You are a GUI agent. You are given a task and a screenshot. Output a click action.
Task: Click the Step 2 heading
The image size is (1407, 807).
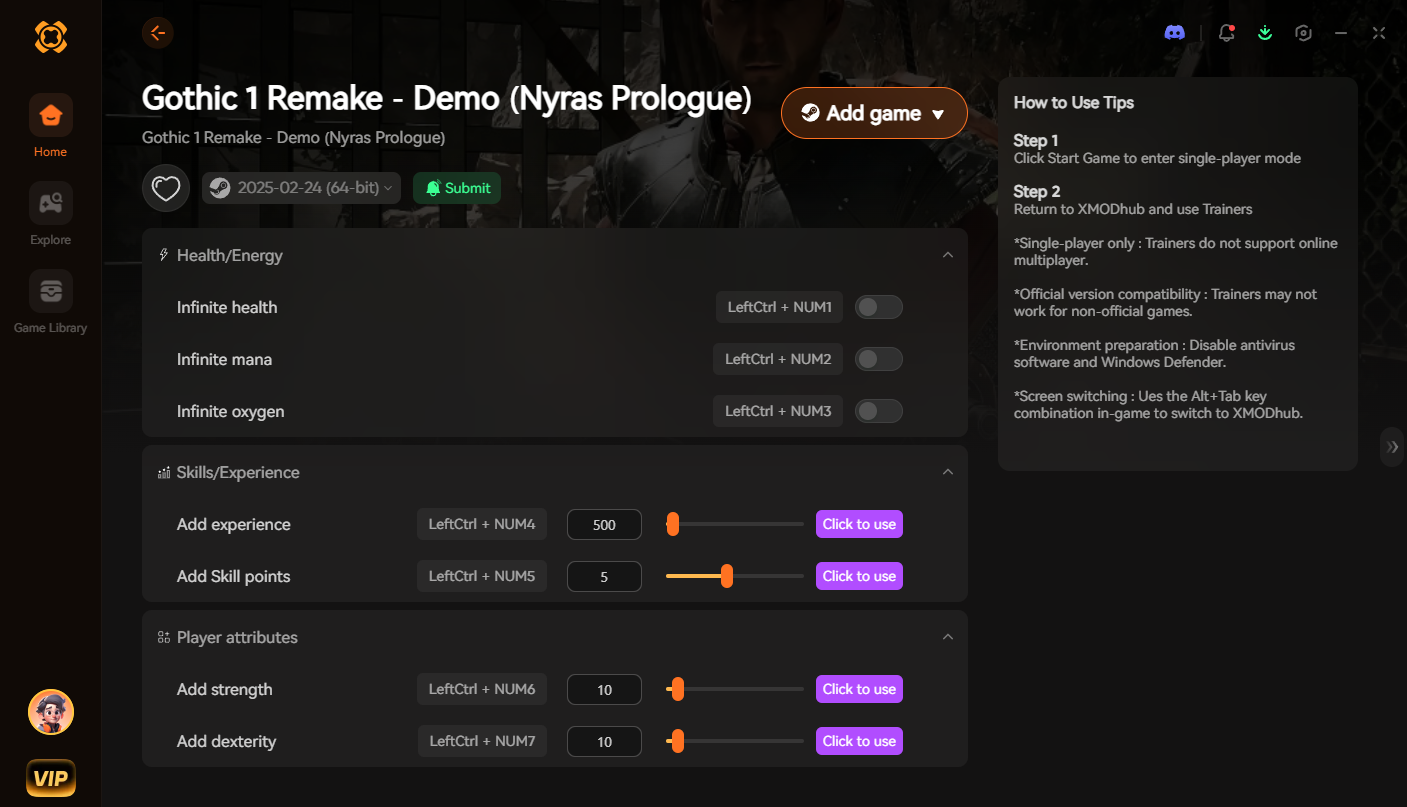1037,191
